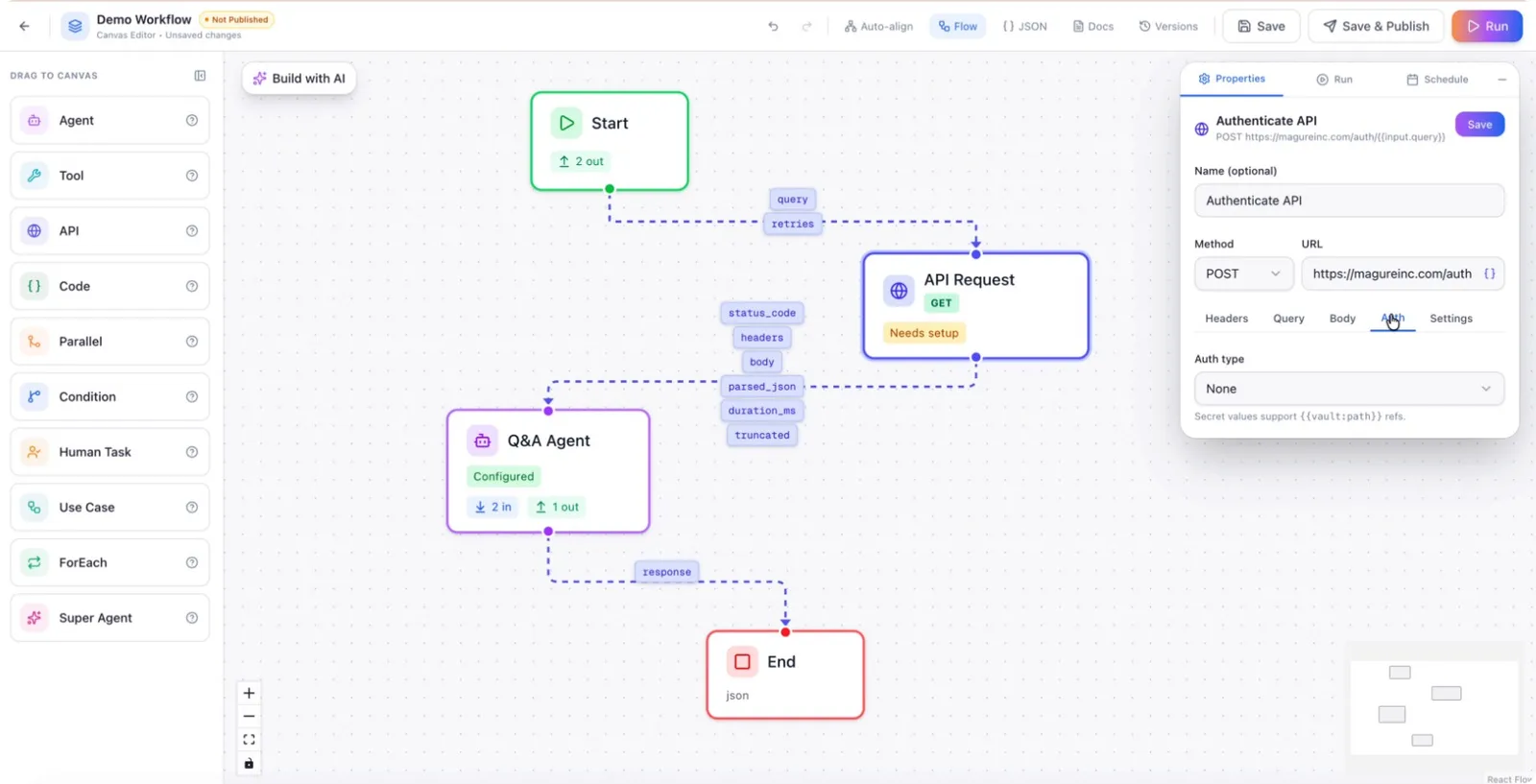Click the top bar Run button
This screenshot has height=784, width=1536.
click(1487, 27)
